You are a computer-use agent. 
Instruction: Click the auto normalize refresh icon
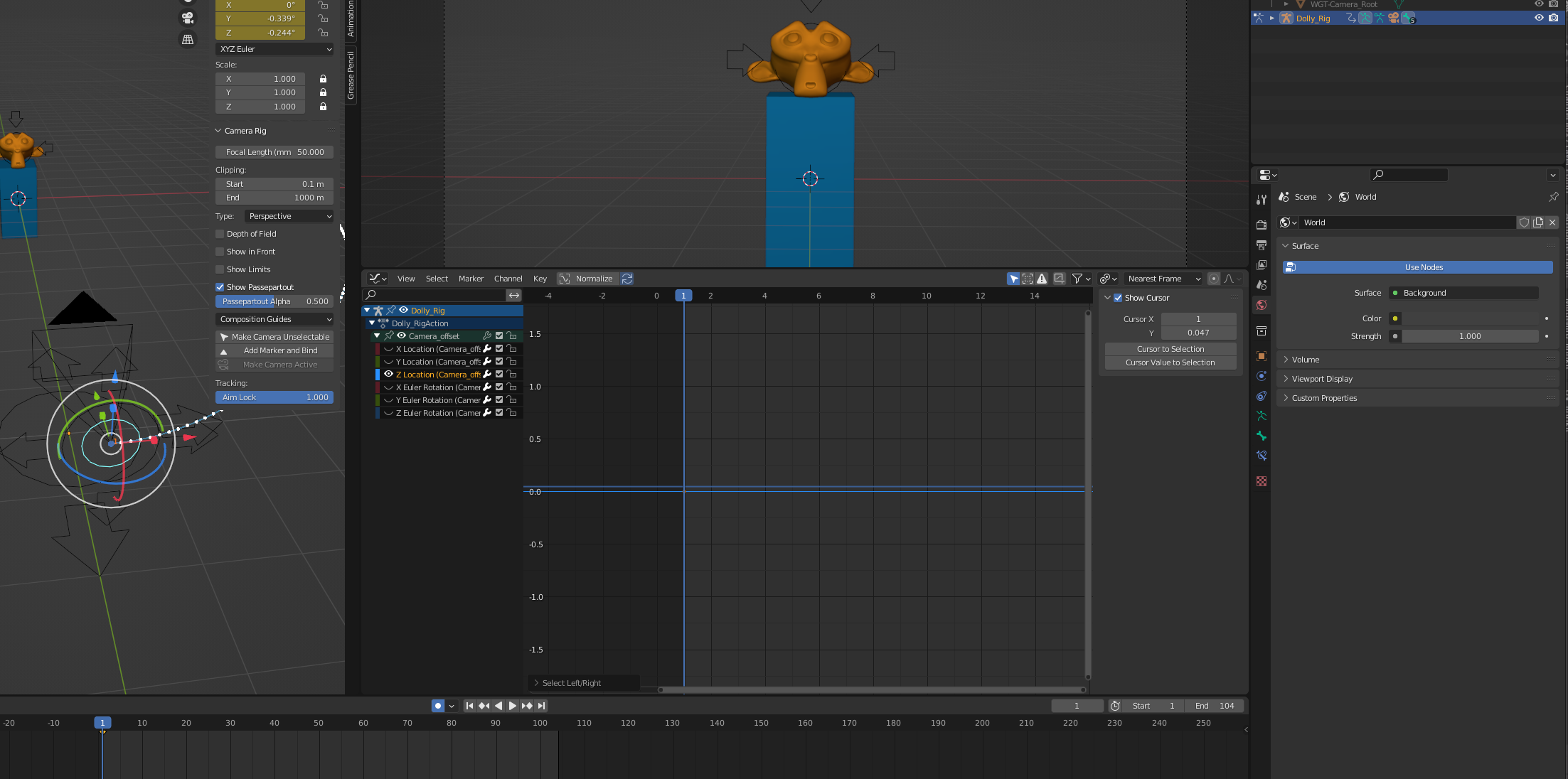627,279
